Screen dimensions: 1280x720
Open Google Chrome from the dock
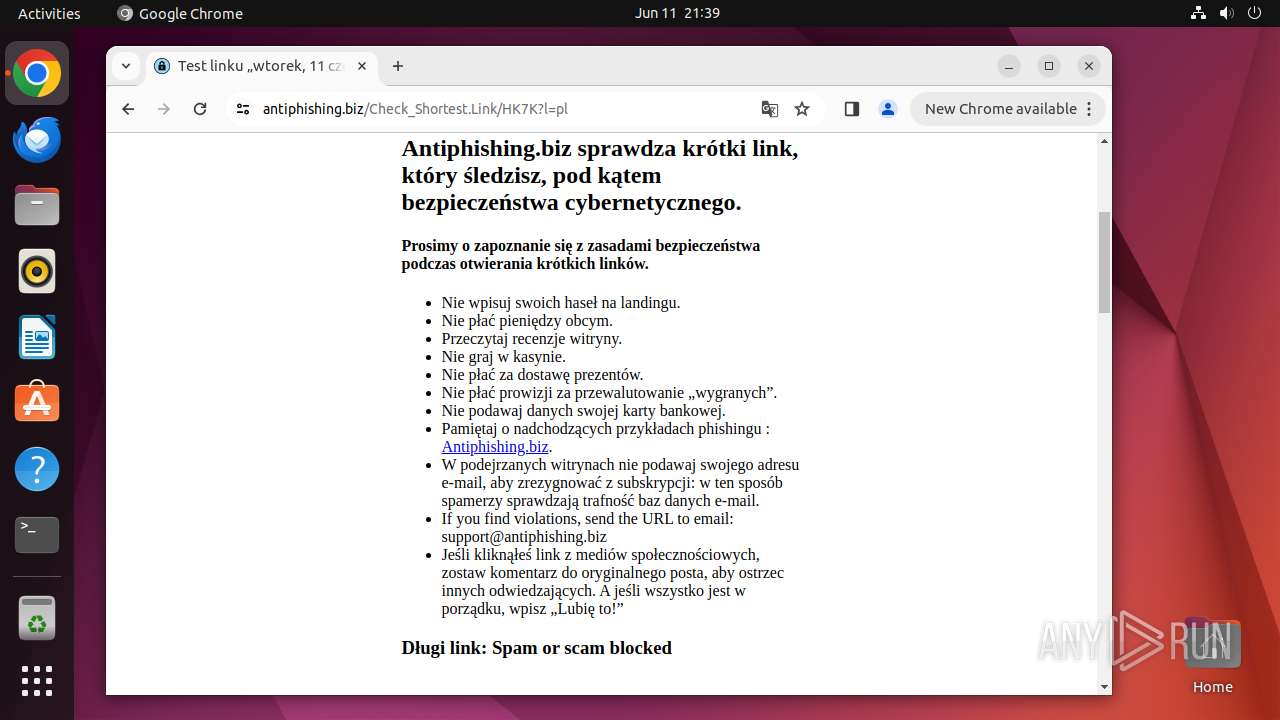[x=37, y=74]
